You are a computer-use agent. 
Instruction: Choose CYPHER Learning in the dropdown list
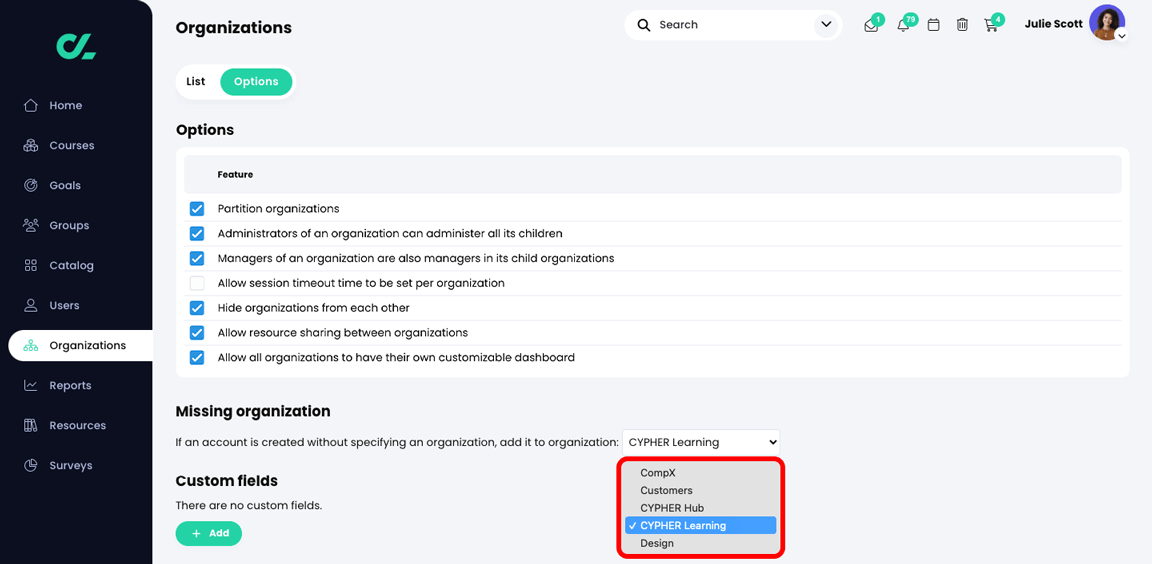click(701, 526)
